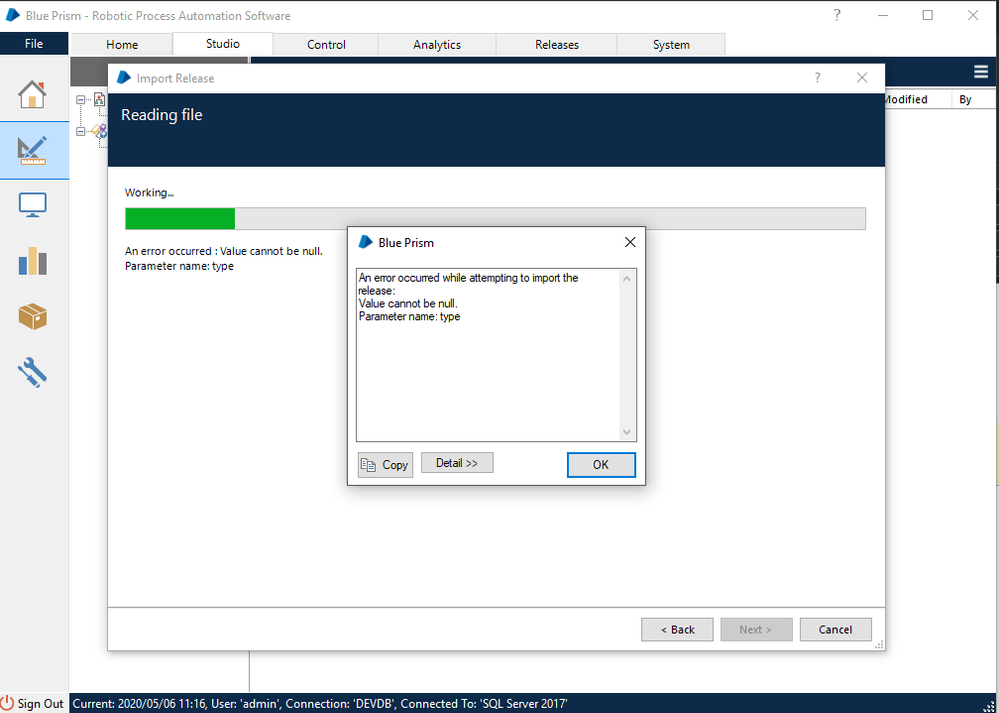Open the System wrench tools icon
Image resolution: width=999 pixels, height=713 pixels.
(x=32, y=372)
